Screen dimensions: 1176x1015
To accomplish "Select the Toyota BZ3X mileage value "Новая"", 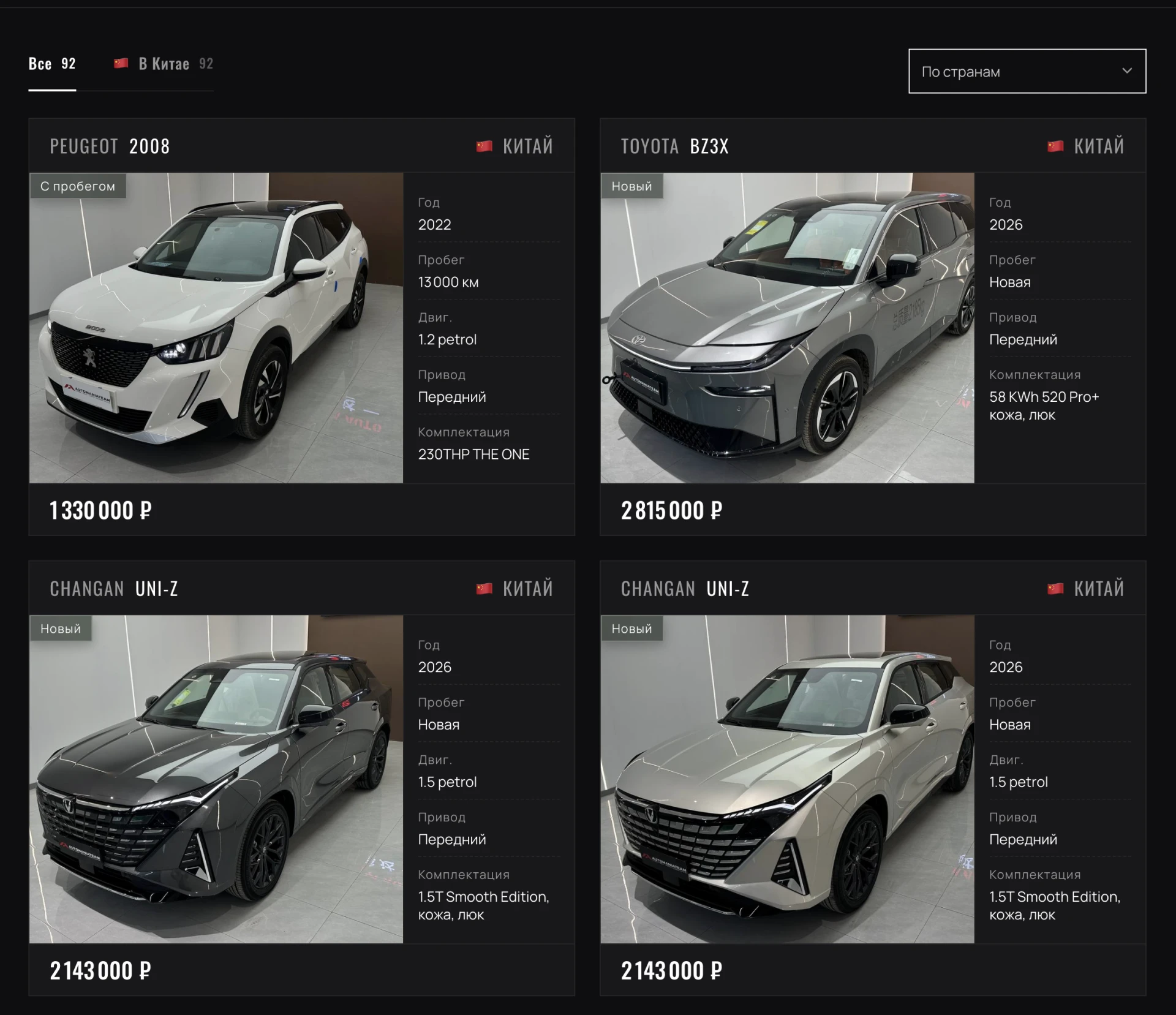I will point(1010,282).
